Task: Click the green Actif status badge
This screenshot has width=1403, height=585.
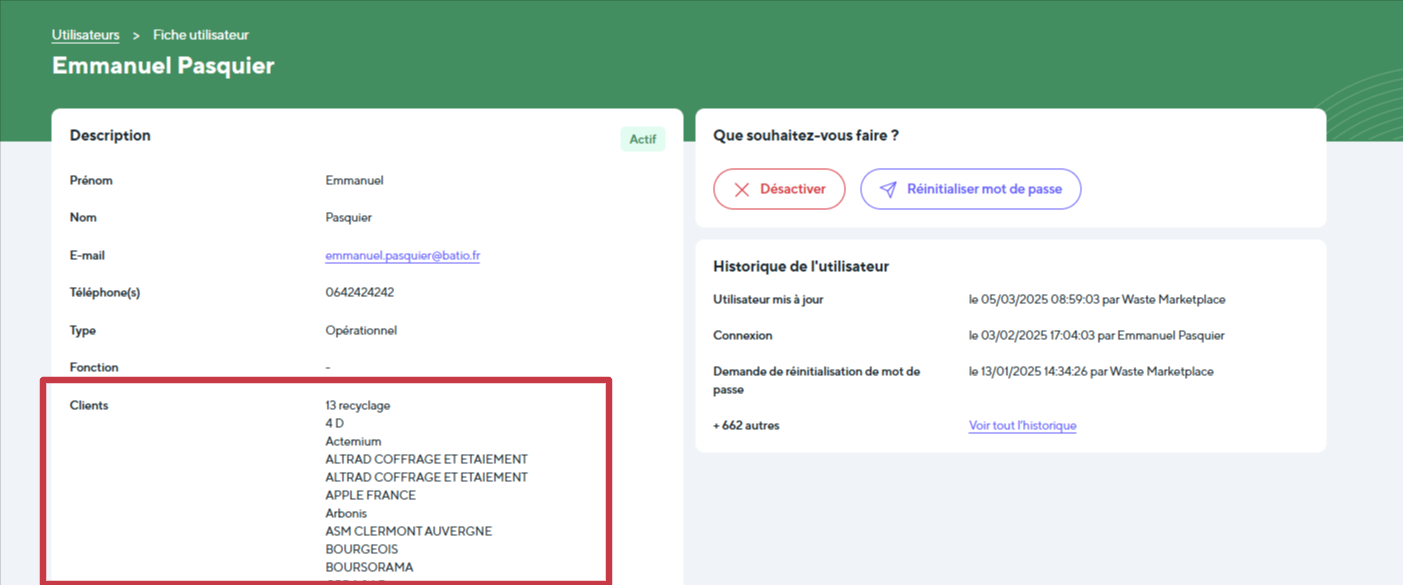Action: pyautogui.click(x=642, y=139)
